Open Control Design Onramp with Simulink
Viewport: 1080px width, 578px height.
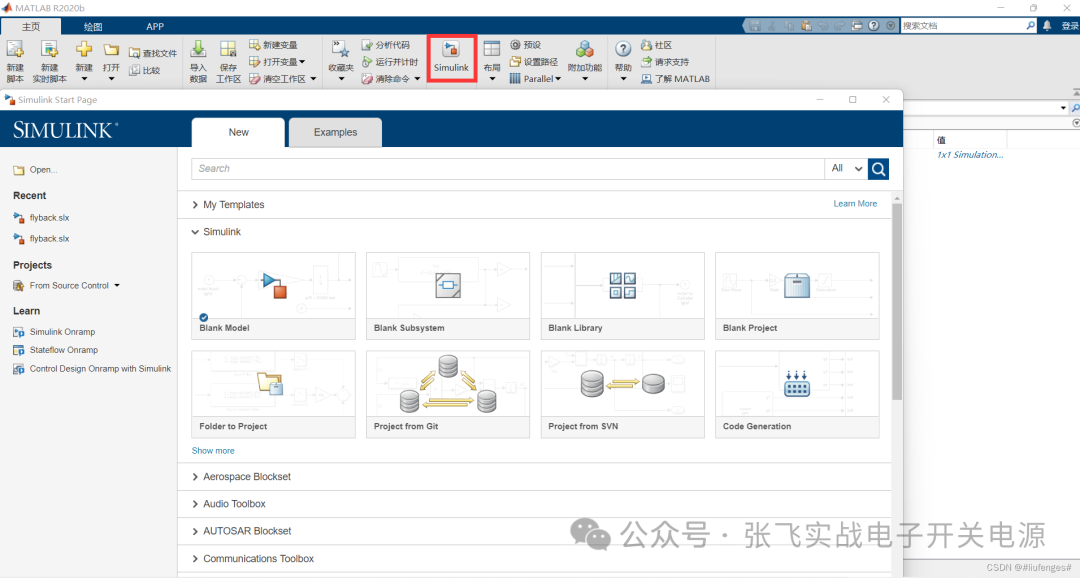click(x=100, y=369)
